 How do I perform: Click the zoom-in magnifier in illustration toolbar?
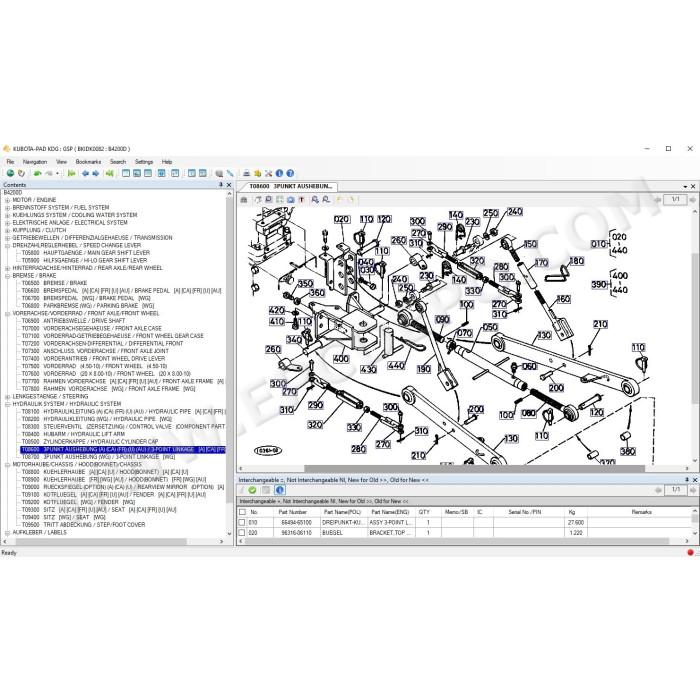(x=315, y=200)
